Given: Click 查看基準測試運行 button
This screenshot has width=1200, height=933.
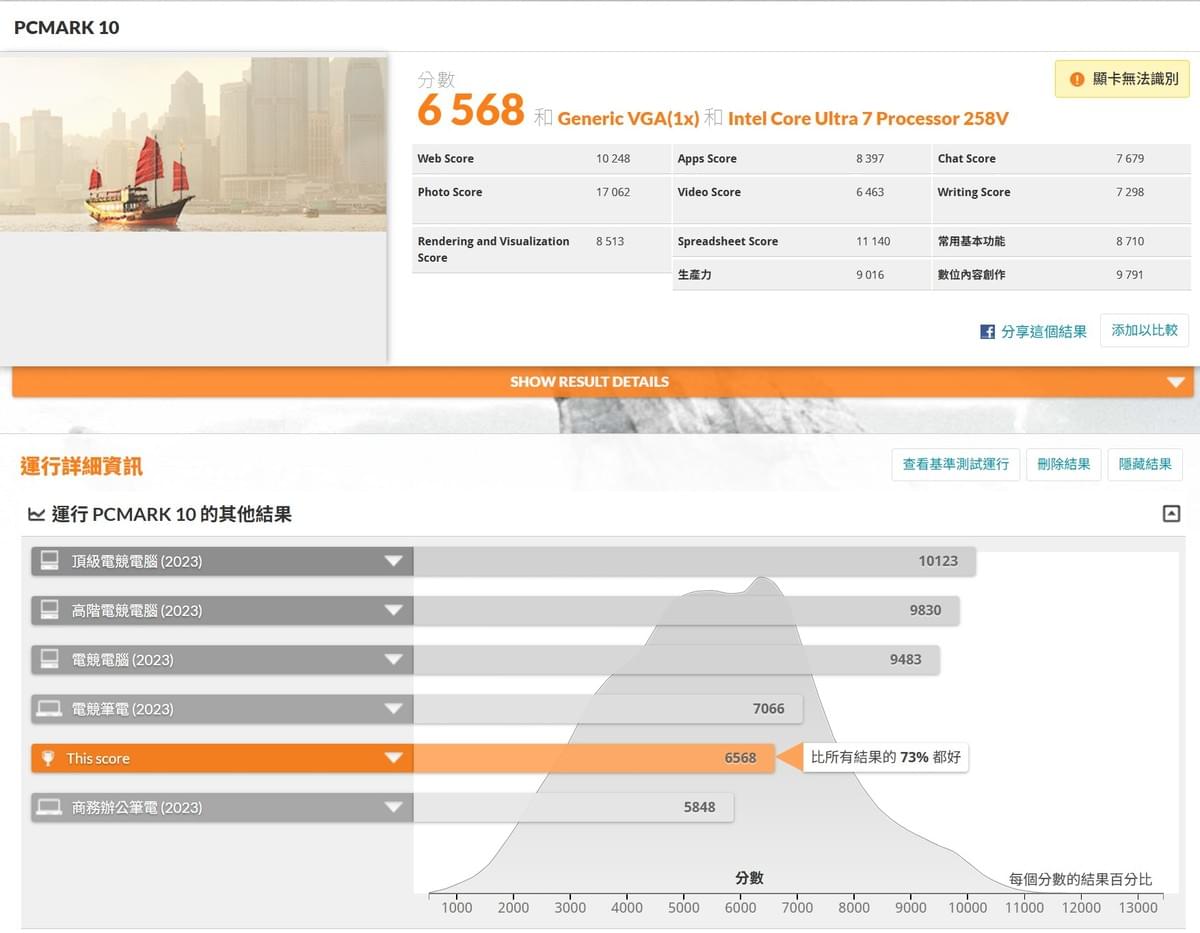Looking at the screenshot, I should pyautogui.click(x=955, y=464).
